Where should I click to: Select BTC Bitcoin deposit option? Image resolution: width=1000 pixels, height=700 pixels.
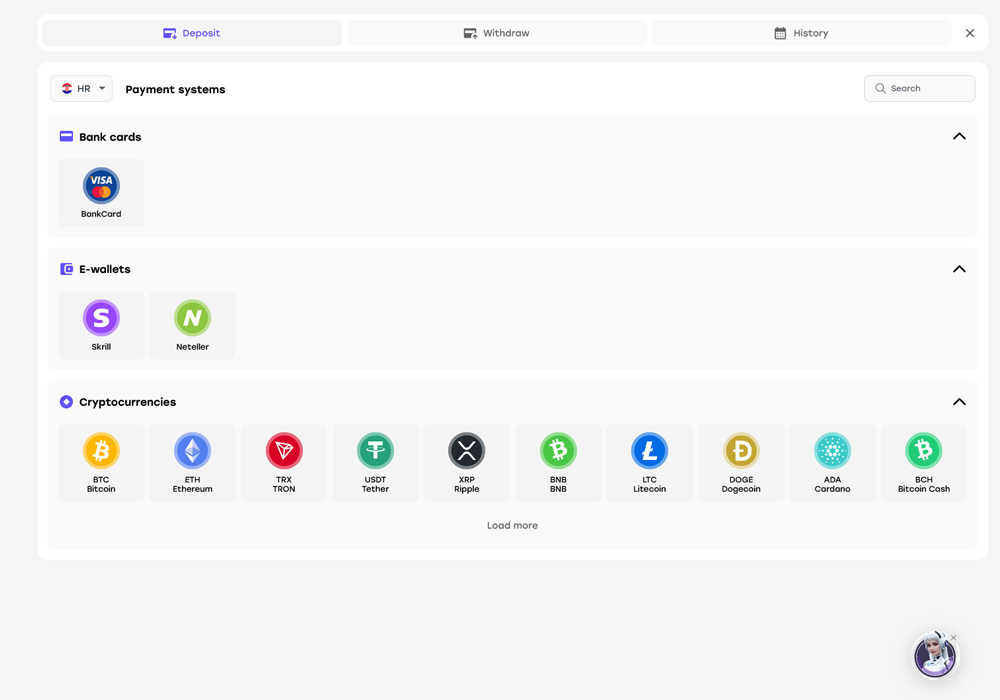click(x=101, y=463)
